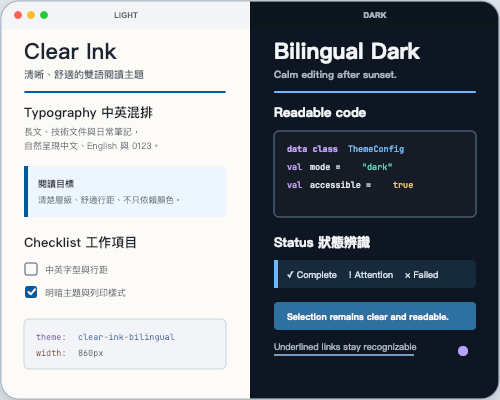Click the 閱讀目標 blue callout box
The width and height of the screenshot is (500, 400).
coord(125,191)
